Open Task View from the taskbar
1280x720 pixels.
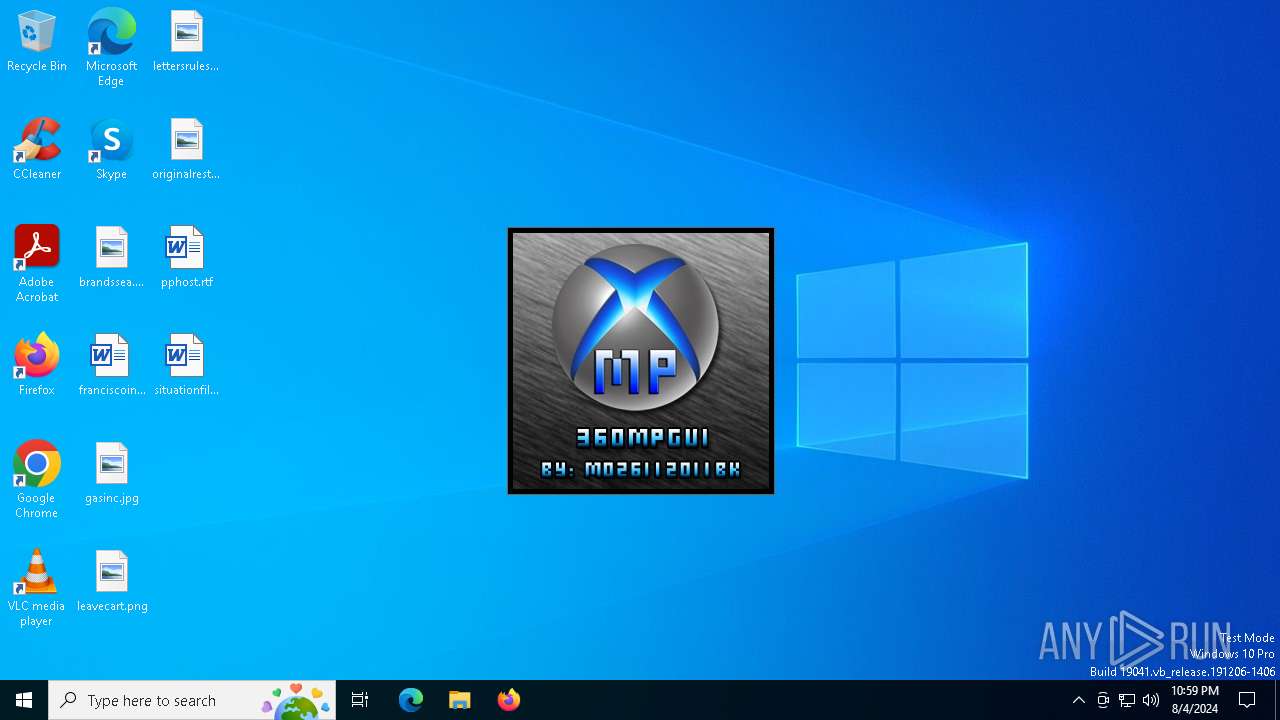pos(360,700)
